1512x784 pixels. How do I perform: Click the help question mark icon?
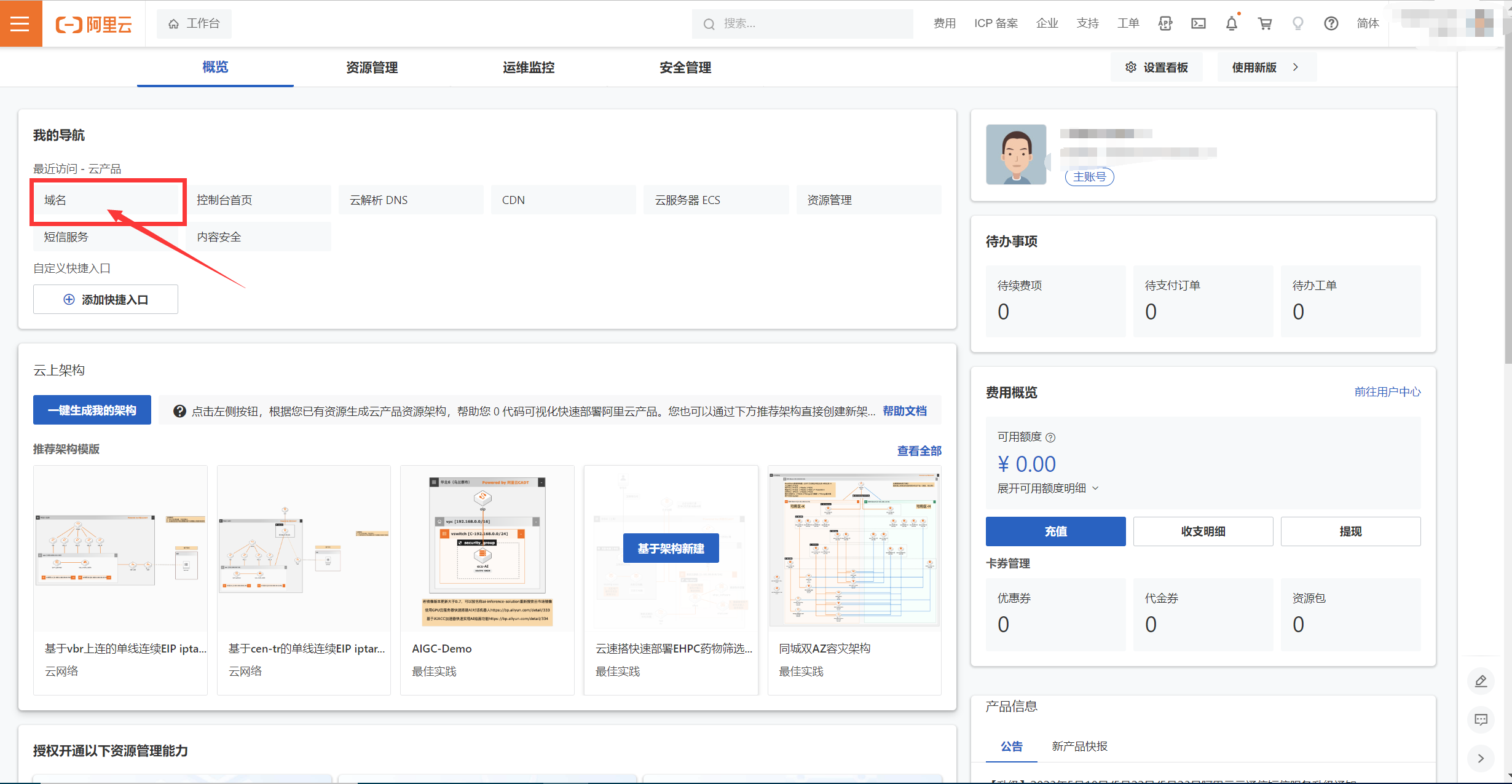point(1331,23)
